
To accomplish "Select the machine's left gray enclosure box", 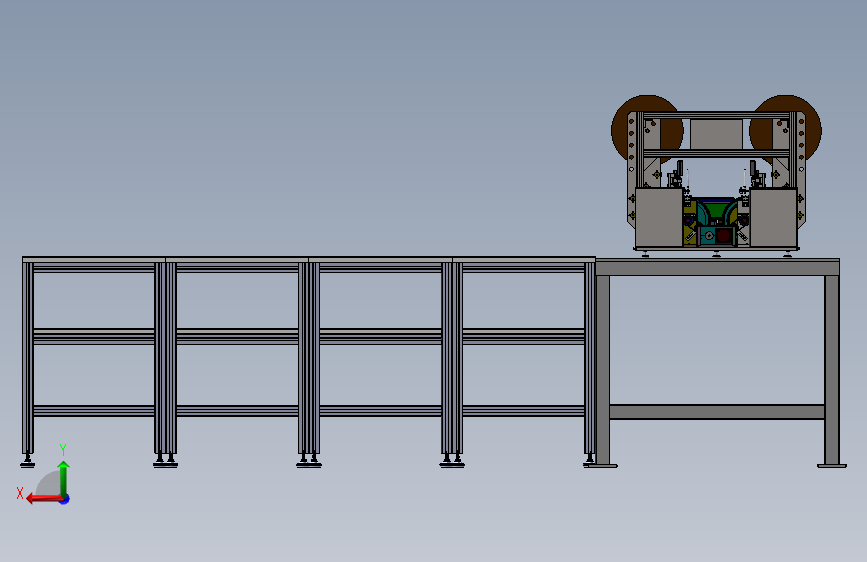I will 659,217.
